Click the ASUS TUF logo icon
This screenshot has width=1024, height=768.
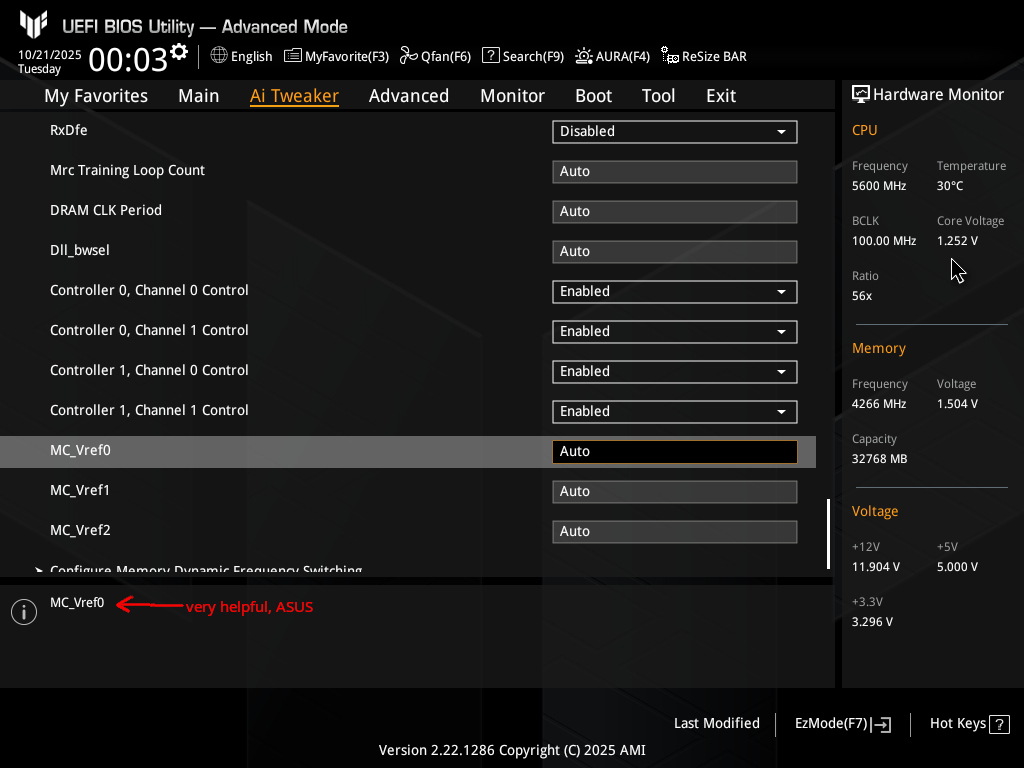coord(33,25)
